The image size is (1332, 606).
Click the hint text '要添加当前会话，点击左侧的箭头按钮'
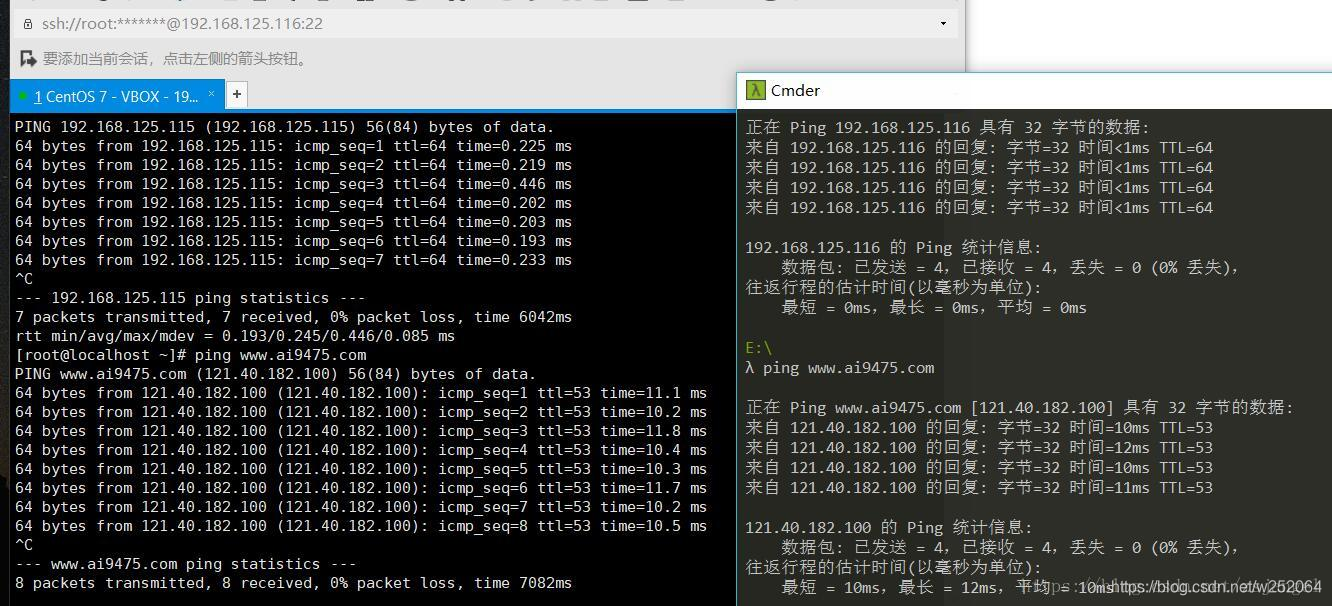(177, 59)
